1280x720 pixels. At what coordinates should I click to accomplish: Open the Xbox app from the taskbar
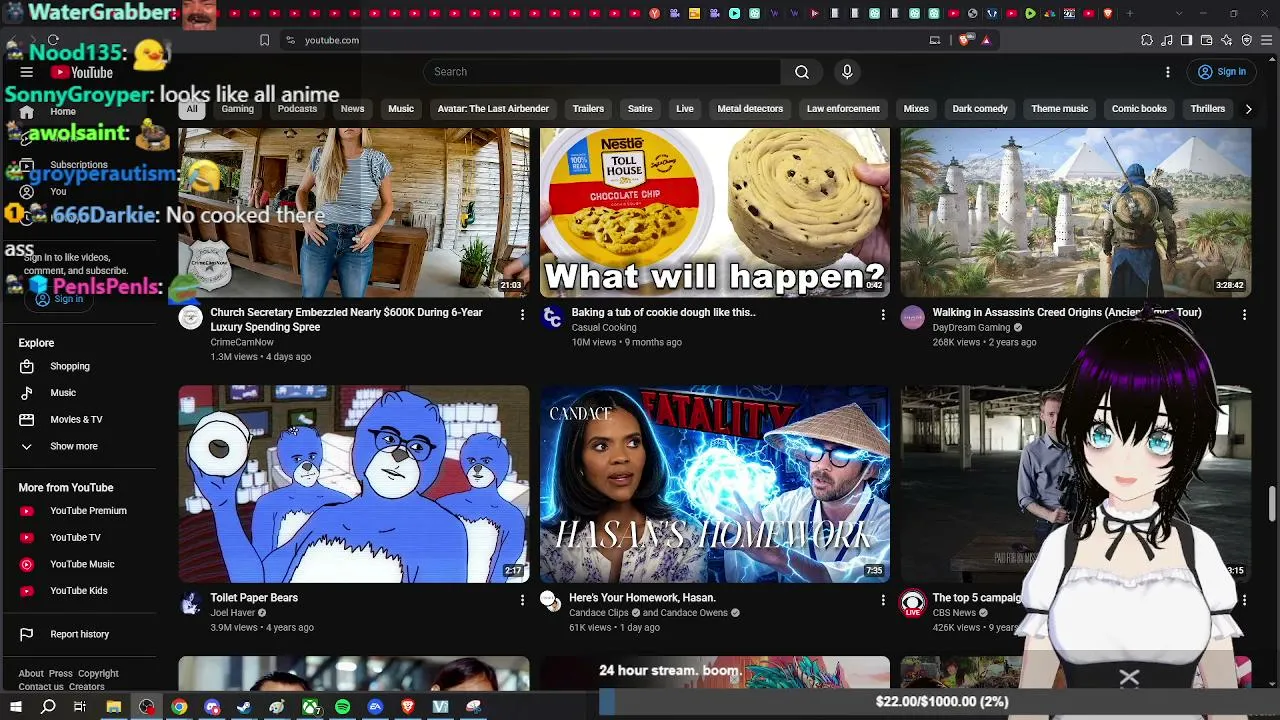pos(310,707)
